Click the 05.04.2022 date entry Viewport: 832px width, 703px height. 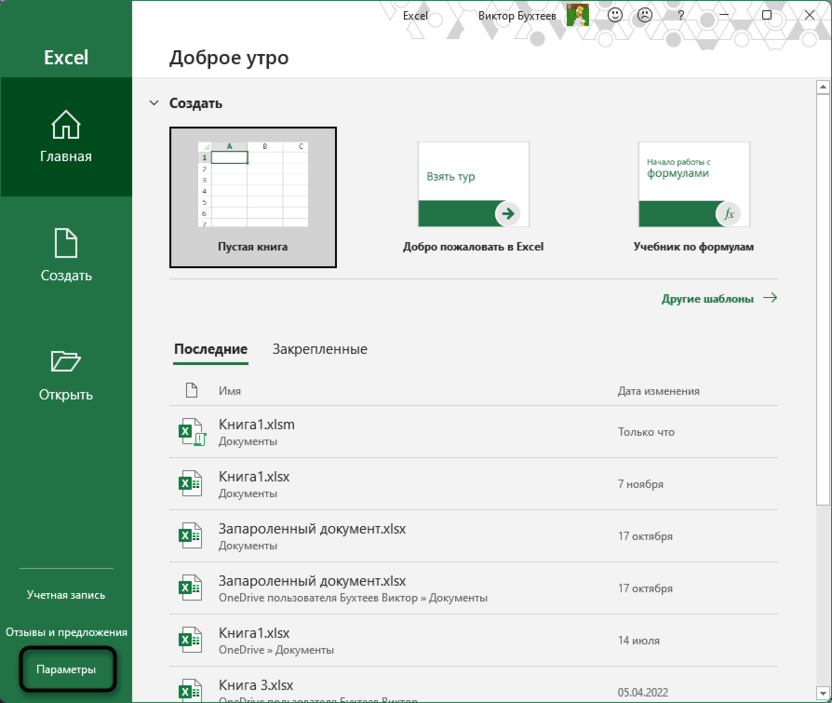coord(643,692)
